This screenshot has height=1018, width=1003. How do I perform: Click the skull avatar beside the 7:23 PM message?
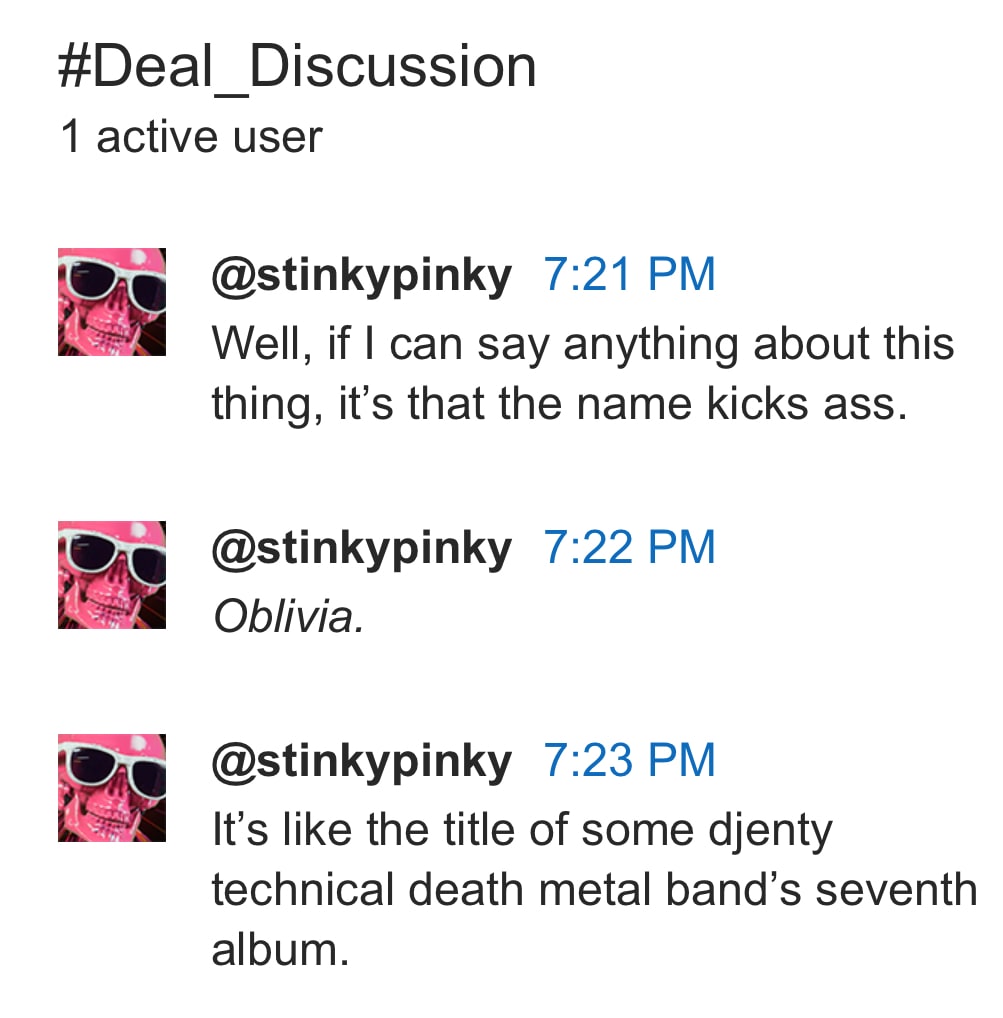coord(111,787)
